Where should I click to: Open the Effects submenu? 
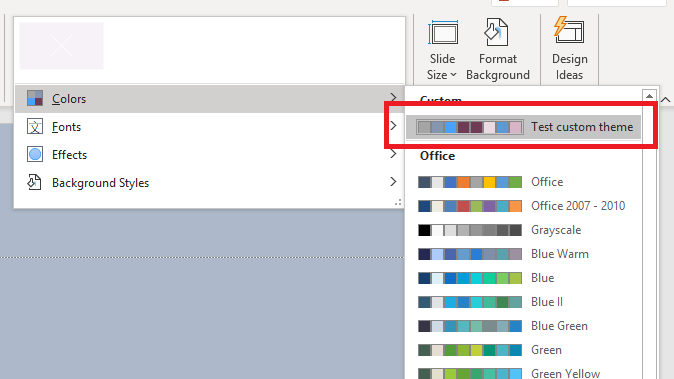click(210, 155)
